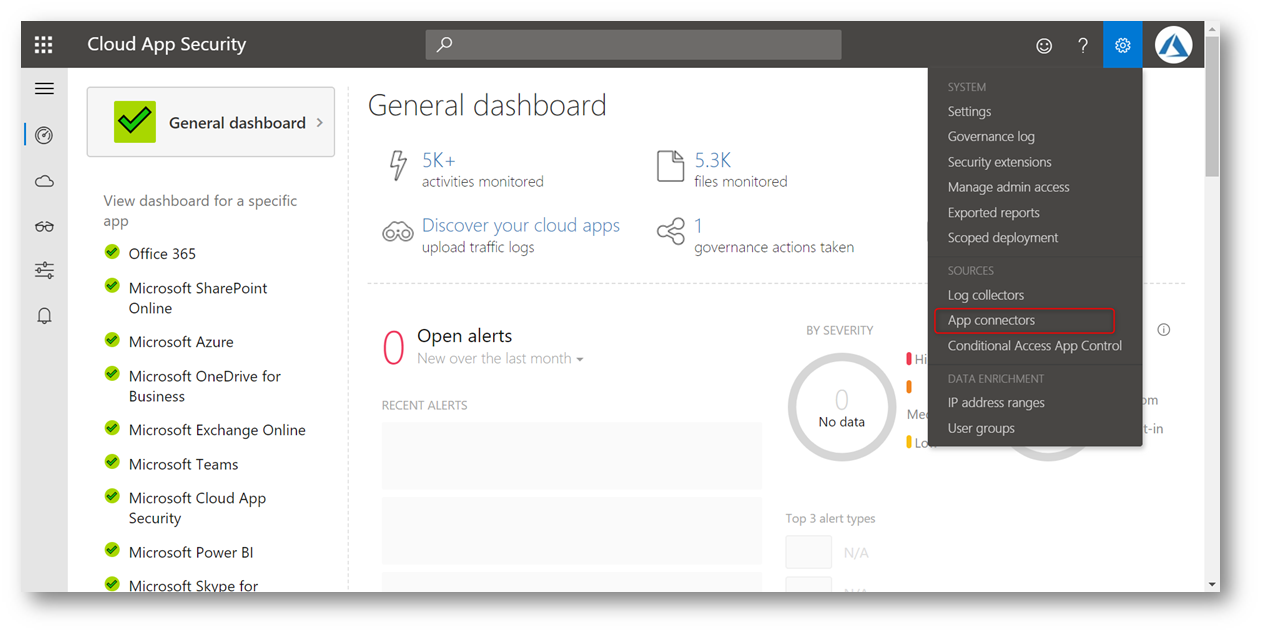Click the page vertical scrollbar thumb
Viewport: 1262px width, 634px height.
click(1212, 105)
